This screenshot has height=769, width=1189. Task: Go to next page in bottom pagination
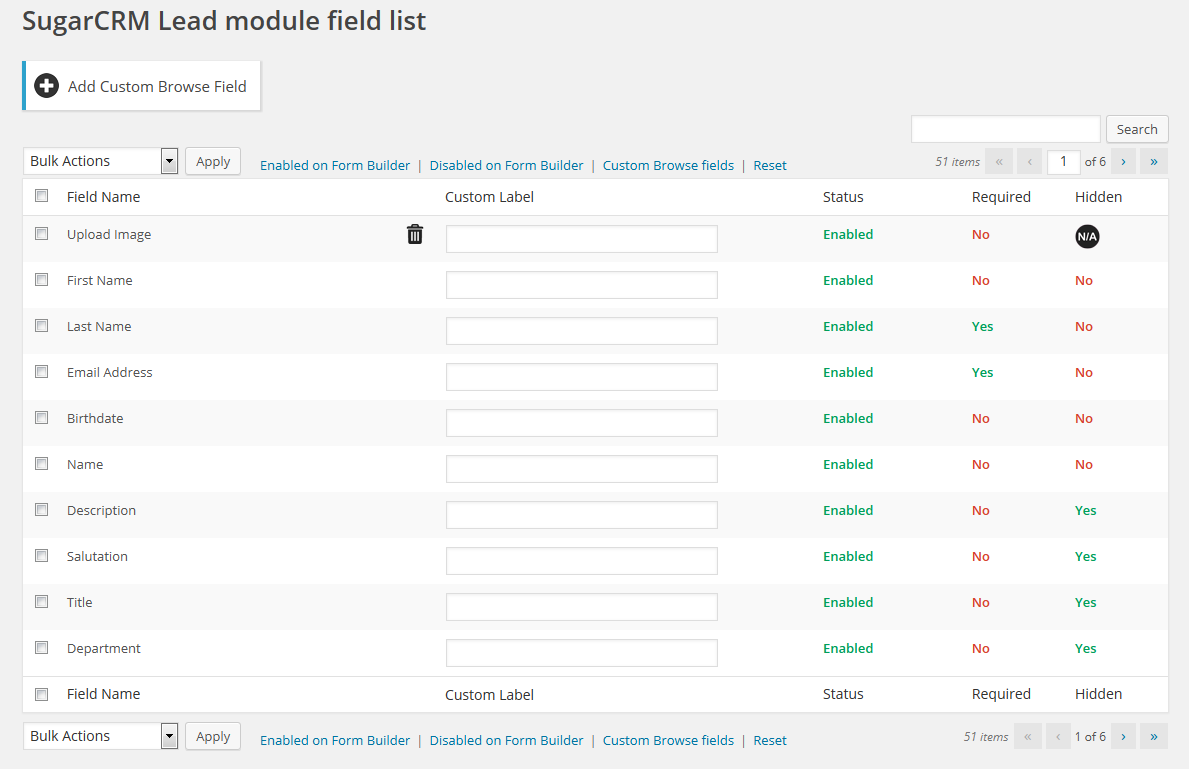(x=1123, y=736)
